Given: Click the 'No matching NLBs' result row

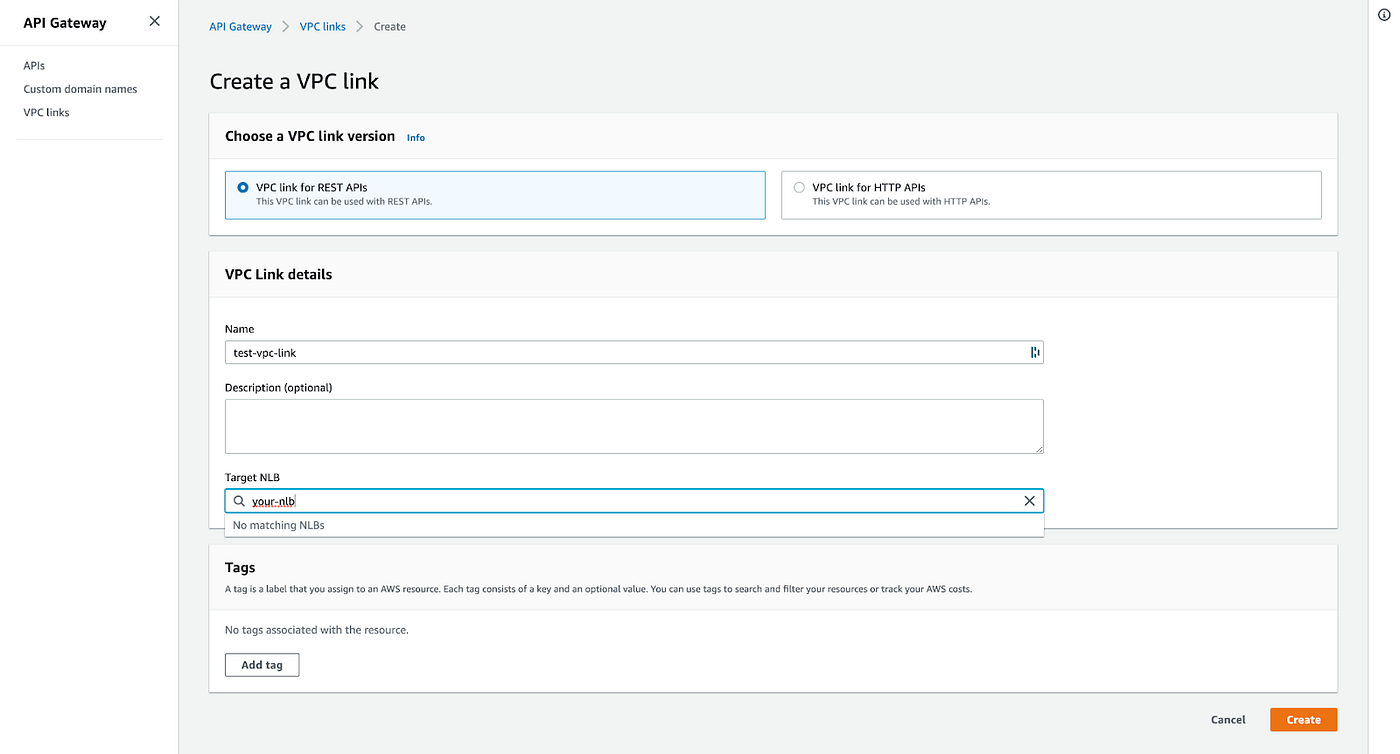Looking at the screenshot, I should [x=634, y=525].
